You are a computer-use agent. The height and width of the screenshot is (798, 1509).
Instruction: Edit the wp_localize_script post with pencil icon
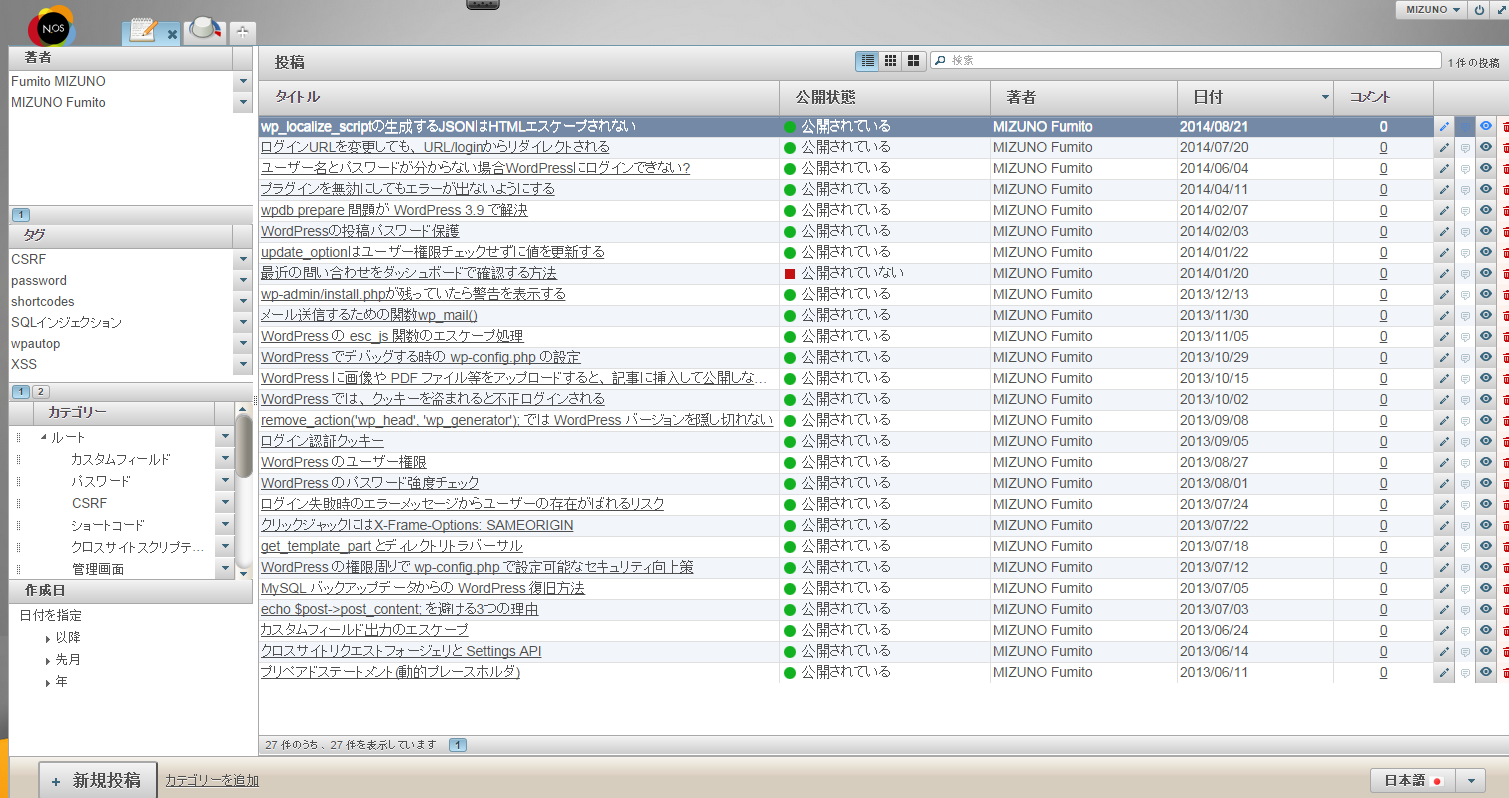pyautogui.click(x=1444, y=127)
